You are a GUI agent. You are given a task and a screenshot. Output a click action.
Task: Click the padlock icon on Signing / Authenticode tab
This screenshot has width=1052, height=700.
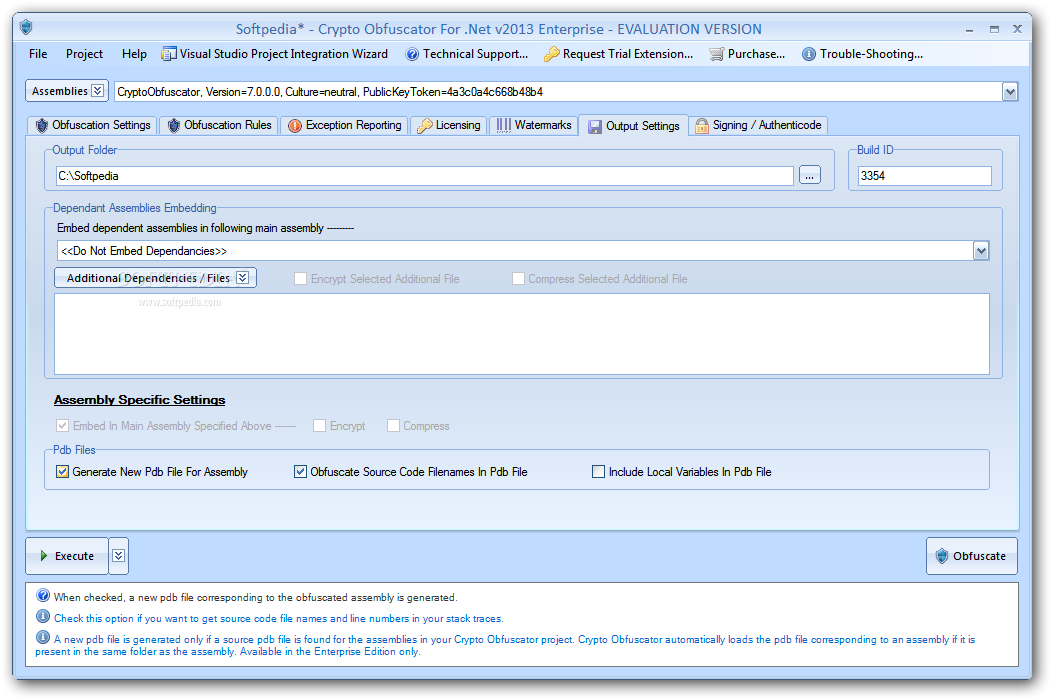pyautogui.click(x=702, y=126)
